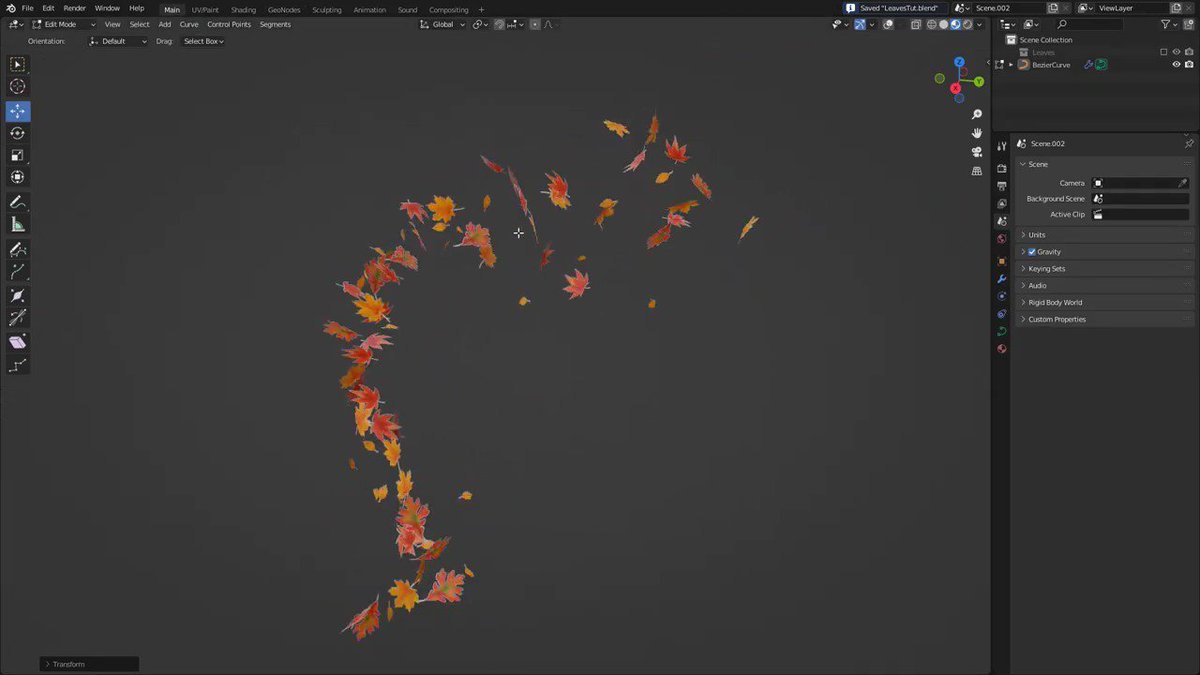This screenshot has width=1200, height=675.
Task: Expand the Units section
Action: [x=1037, y=234]
